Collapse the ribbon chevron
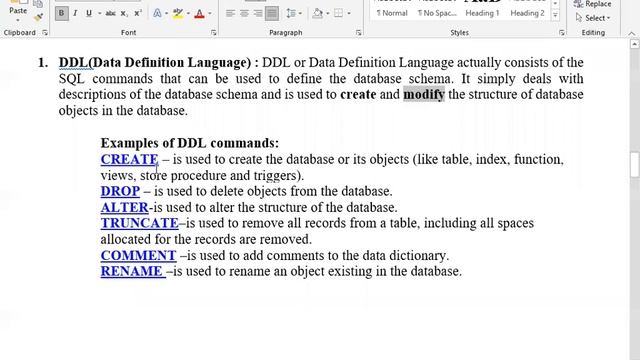The image size is (640, 360). 631,33
